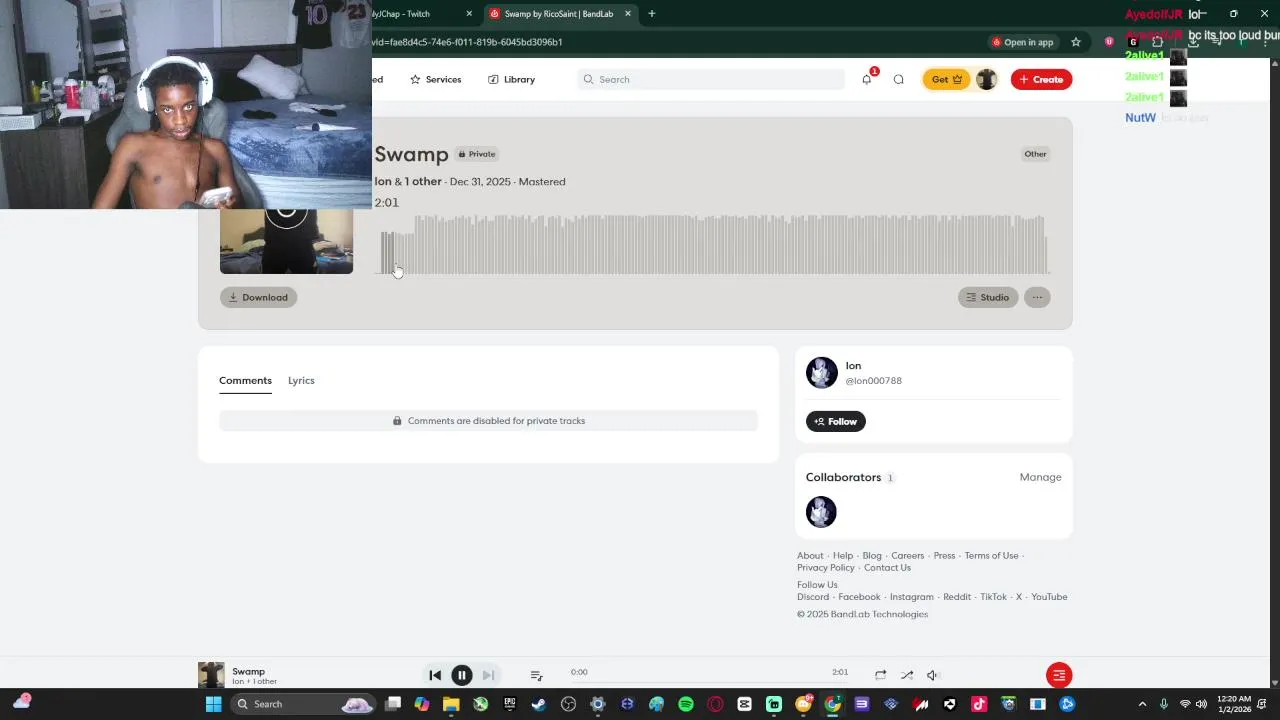This screenshot has height=720, width=1280.
Task: Open the Services menu item
Action: pyautogui.click(x=435, y=79)
